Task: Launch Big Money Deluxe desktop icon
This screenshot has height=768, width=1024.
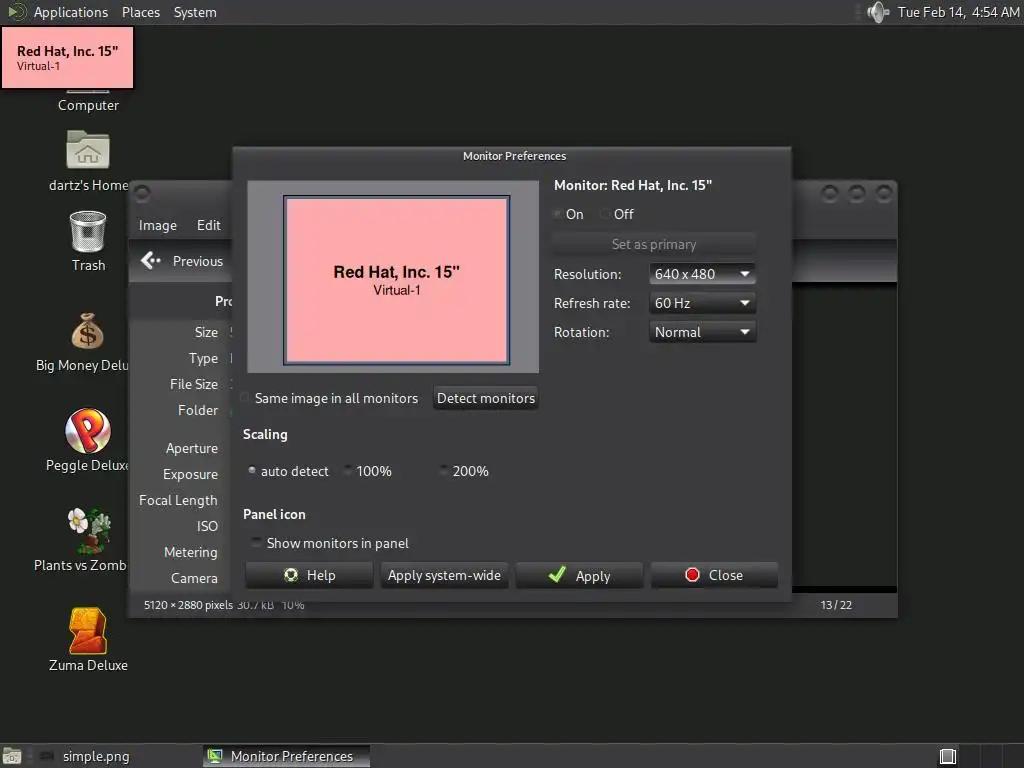Action: 88,330
